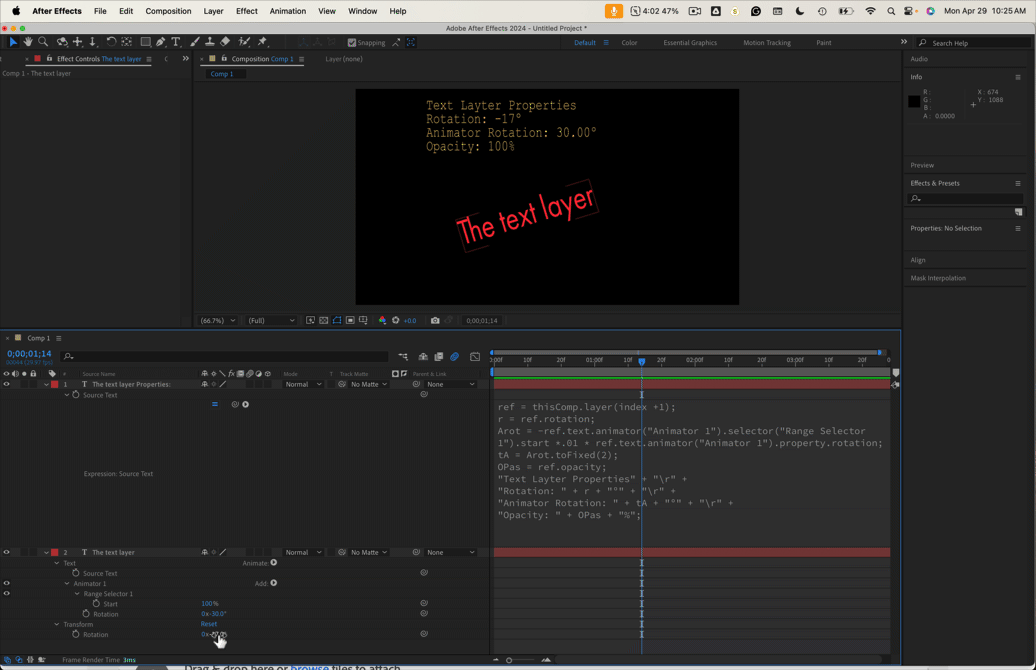1036x670 pixels.
Task: Open layer 2 No Matte dropdown
Action: click(x=369, y=552)
